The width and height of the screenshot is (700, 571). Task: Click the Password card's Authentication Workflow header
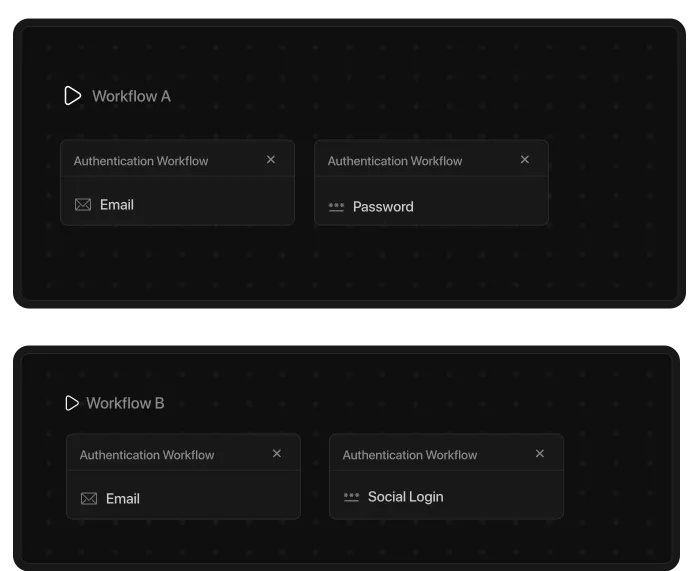point(395,161)
